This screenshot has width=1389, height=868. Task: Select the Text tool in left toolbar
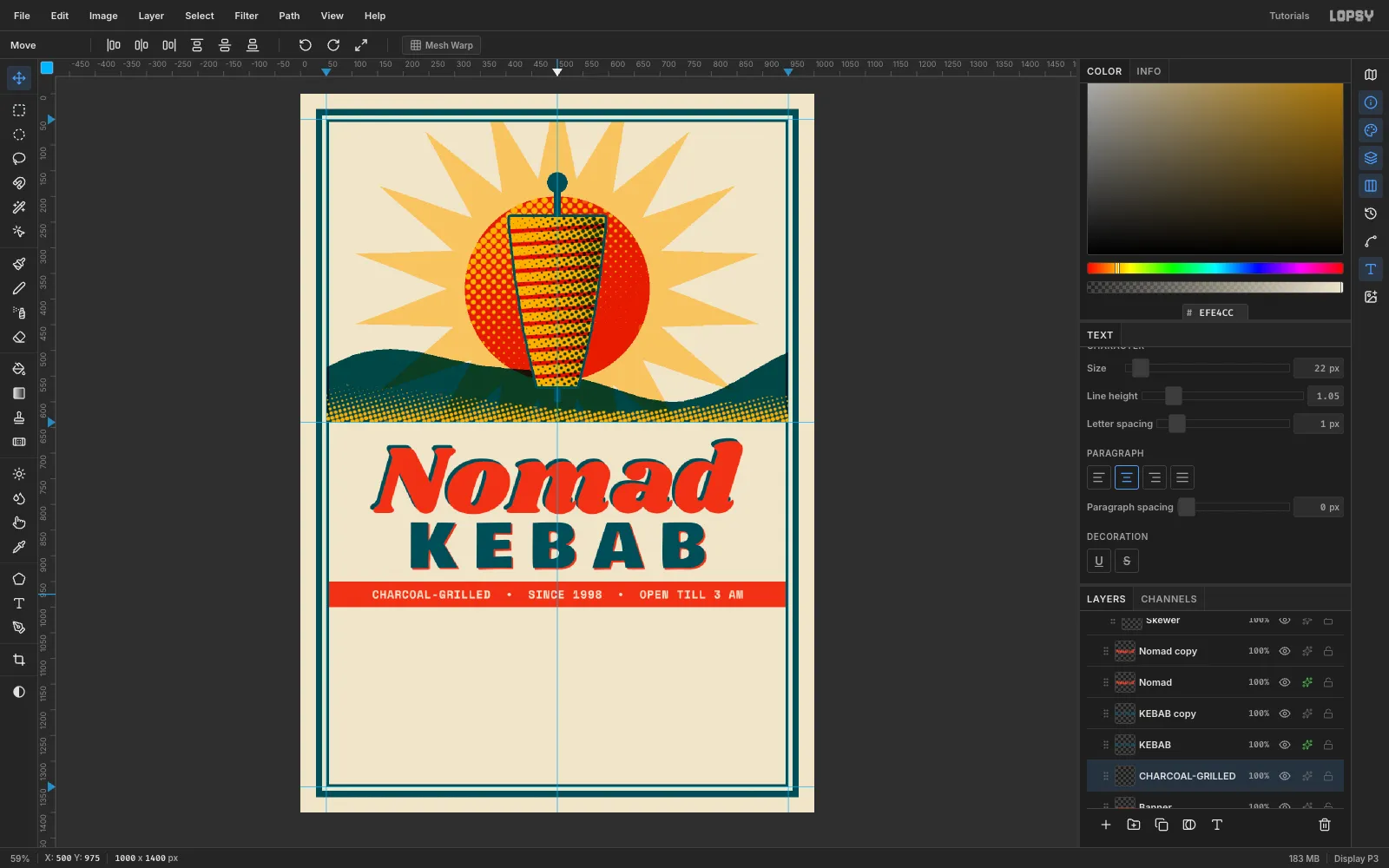point(19,603)
